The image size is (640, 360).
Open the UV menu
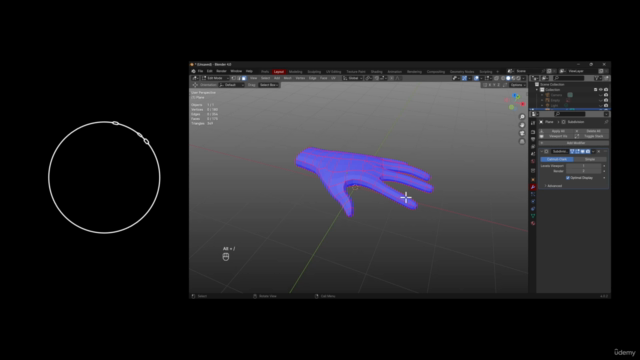pos(333,78)
